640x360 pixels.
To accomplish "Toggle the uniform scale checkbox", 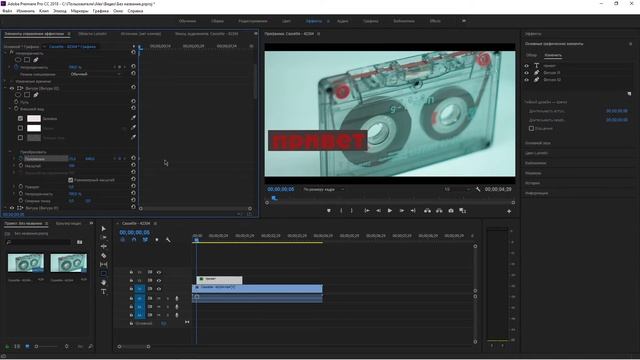I will click(71, 180).
